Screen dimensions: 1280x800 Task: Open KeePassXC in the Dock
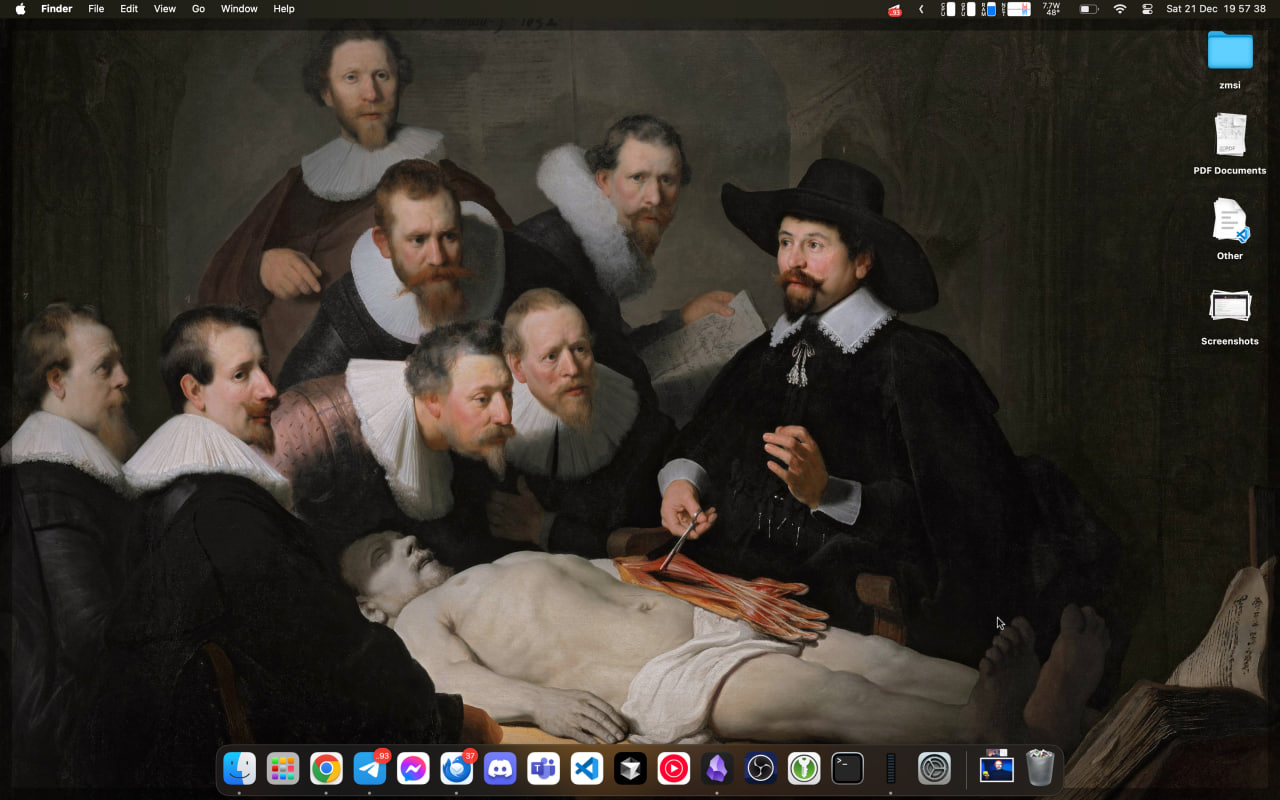804,769
